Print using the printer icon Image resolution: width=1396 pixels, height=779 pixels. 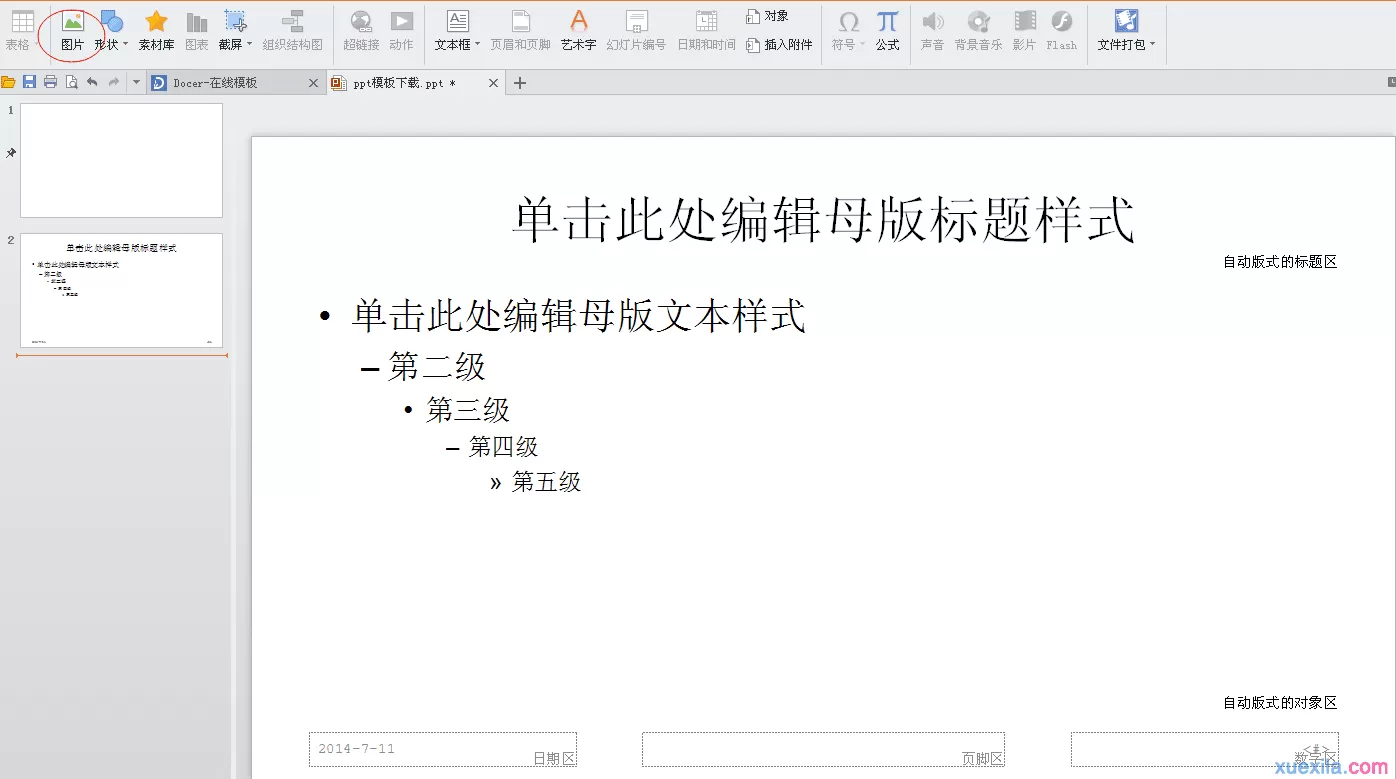click(x=50, y=82)
